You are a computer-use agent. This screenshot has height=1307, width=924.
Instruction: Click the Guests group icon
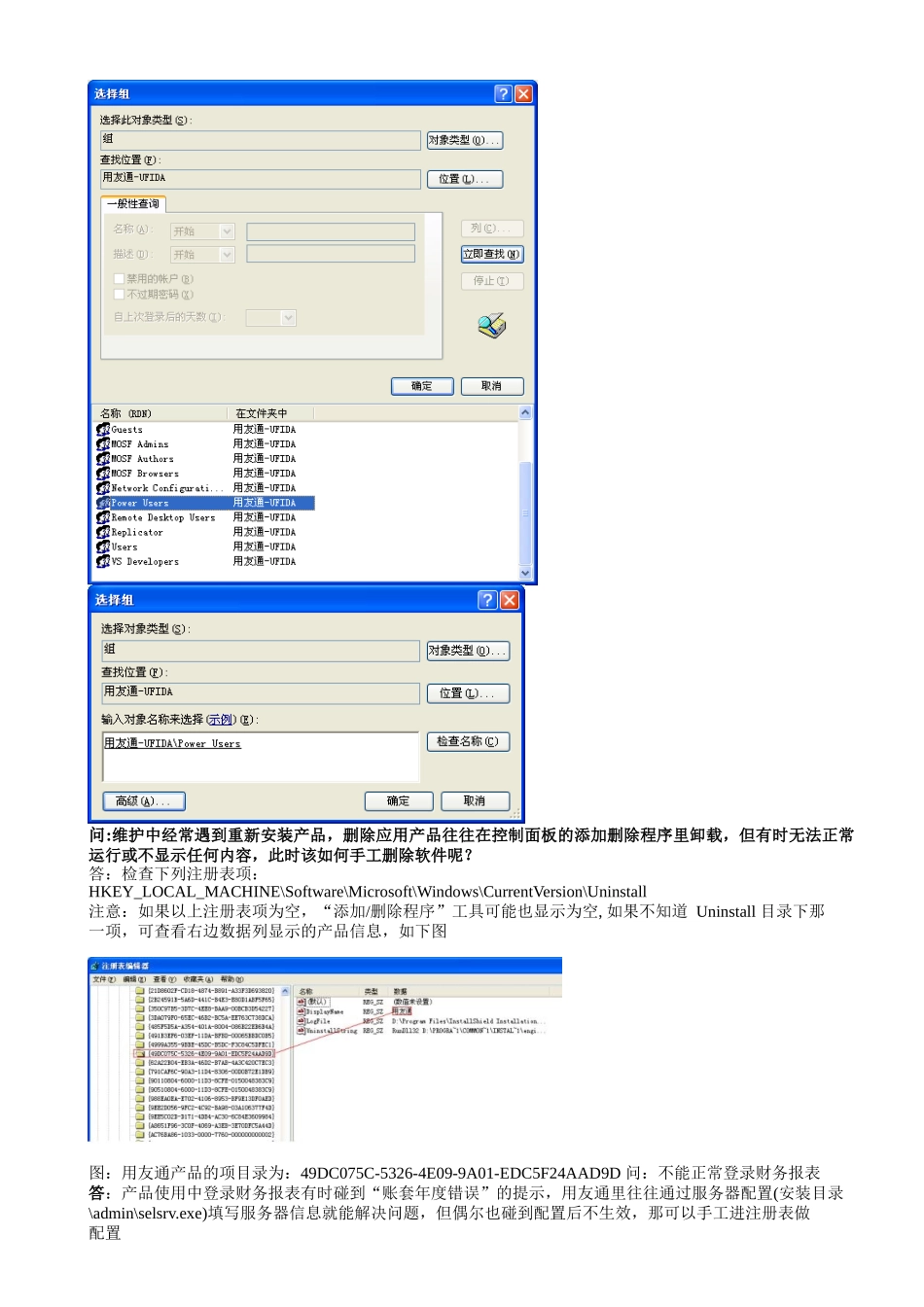[x=103, y=429]
